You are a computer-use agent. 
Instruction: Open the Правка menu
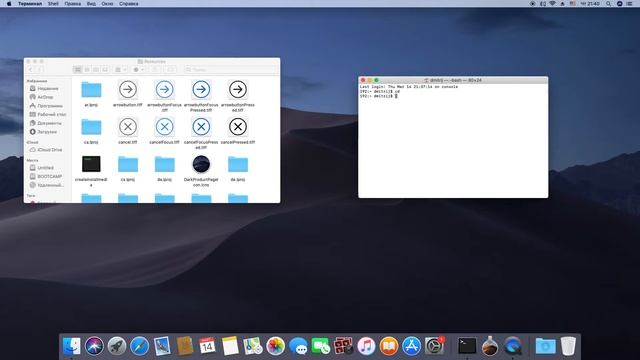tap(73, 4)
